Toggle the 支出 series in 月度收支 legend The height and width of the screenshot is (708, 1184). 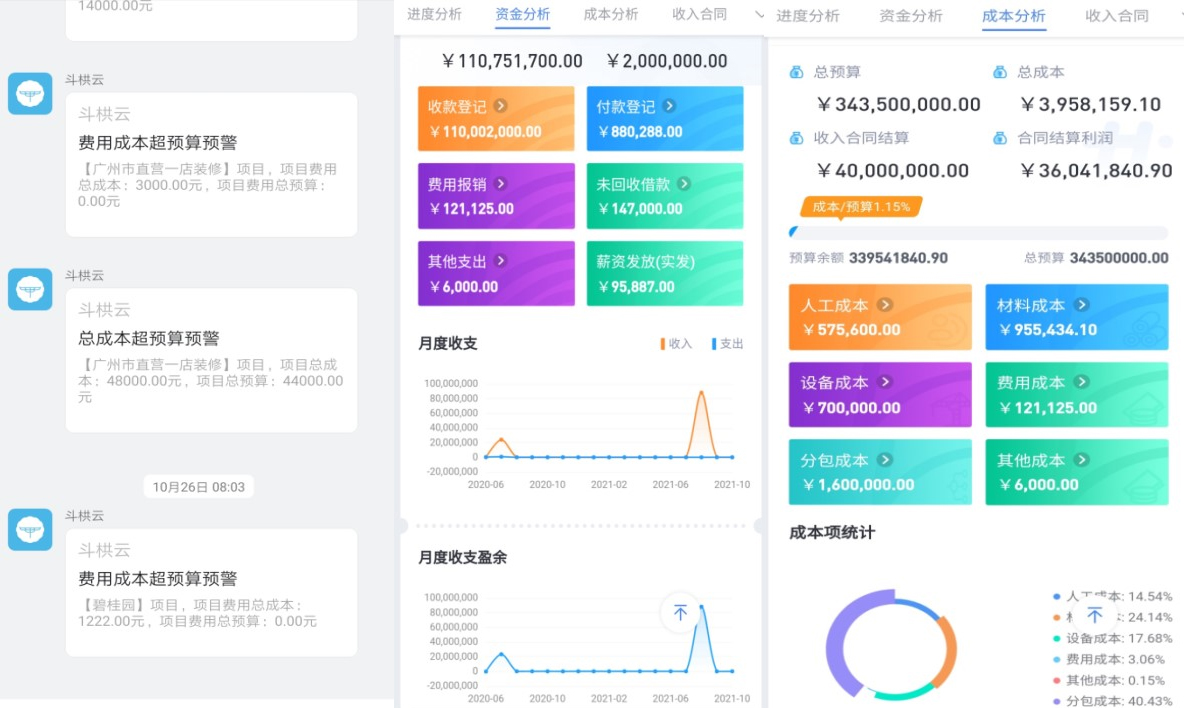(727, 344)
